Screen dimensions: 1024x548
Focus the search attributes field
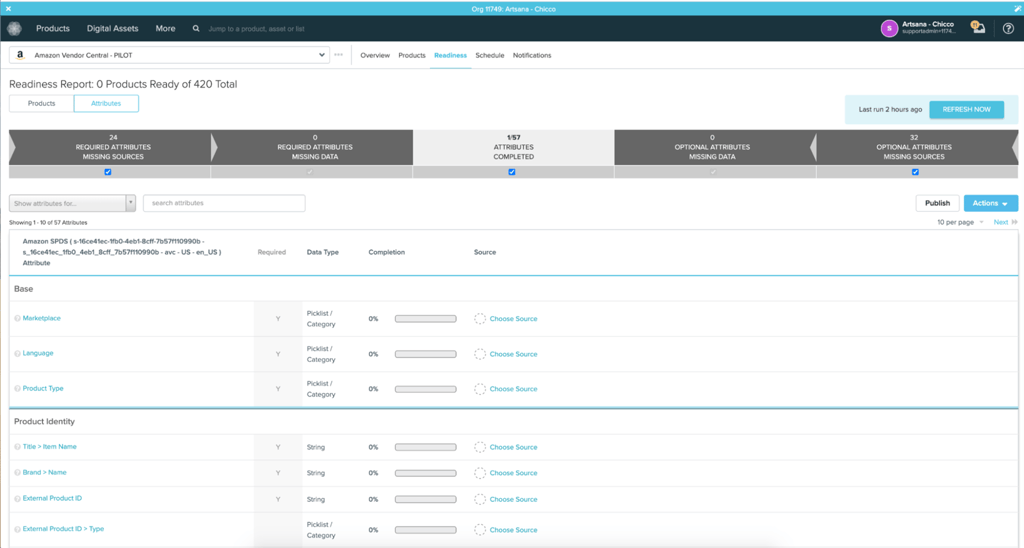tap(224, 203)
